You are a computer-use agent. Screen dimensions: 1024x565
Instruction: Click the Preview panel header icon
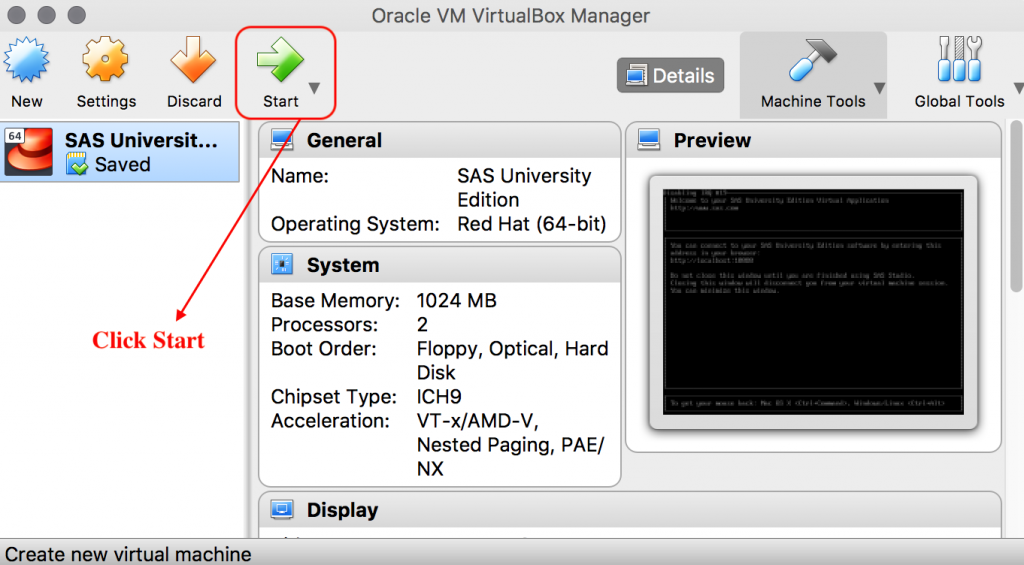649,140
